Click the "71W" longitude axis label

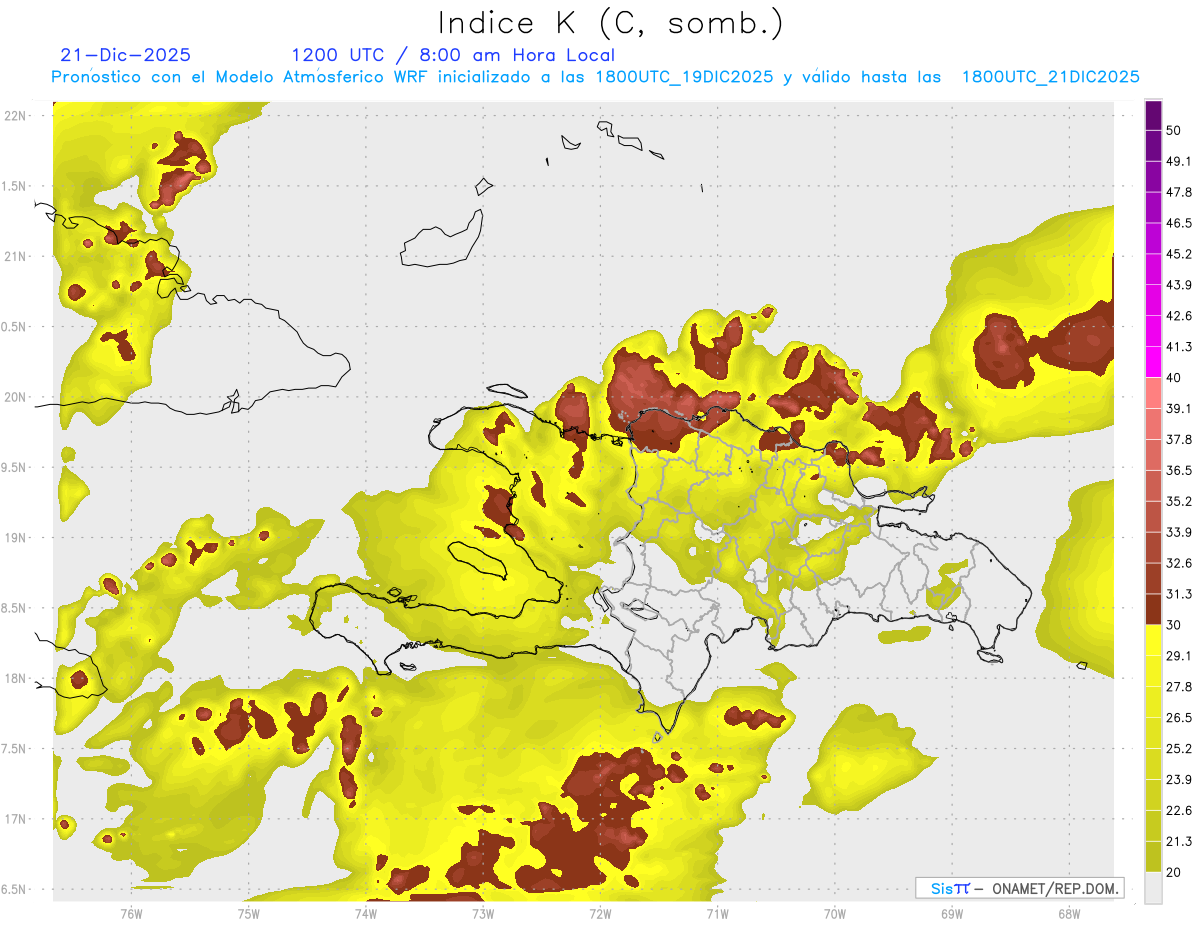point(717,913)
